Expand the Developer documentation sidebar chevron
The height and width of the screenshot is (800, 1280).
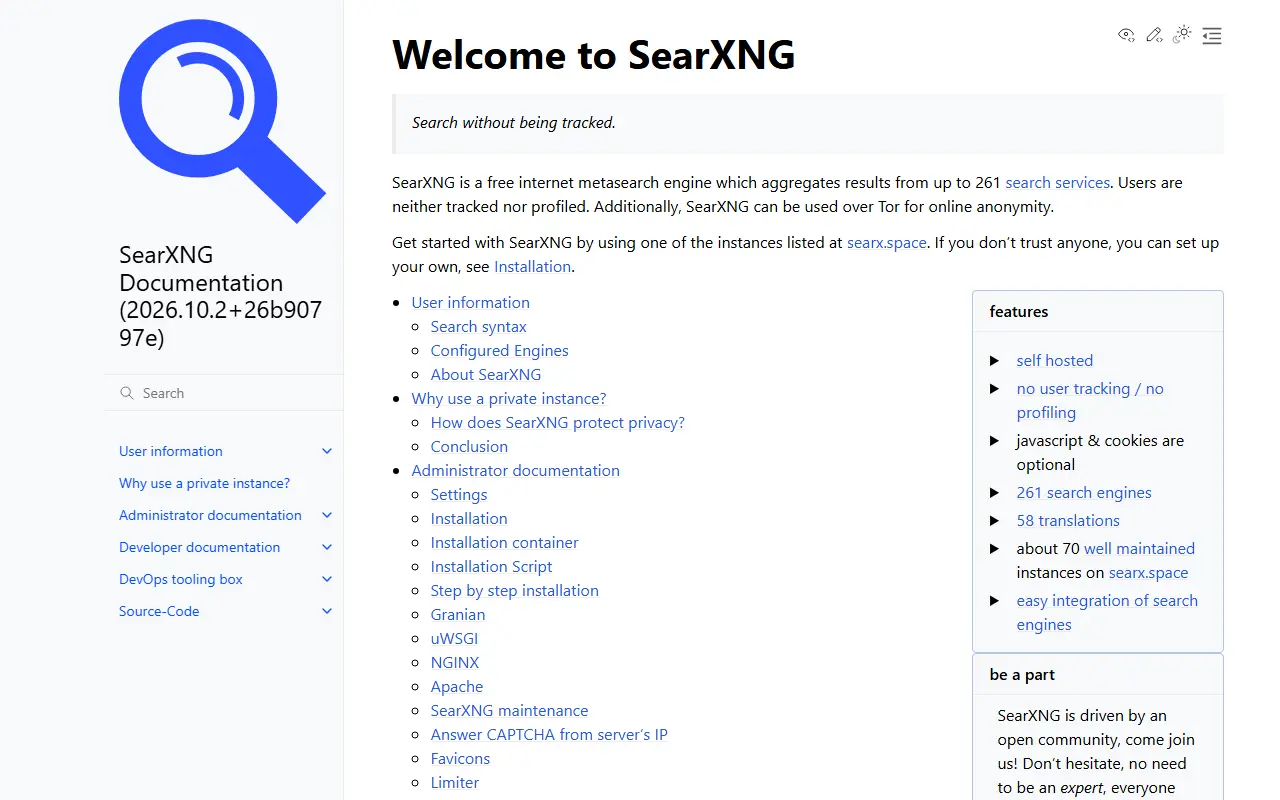coord(327,547)
